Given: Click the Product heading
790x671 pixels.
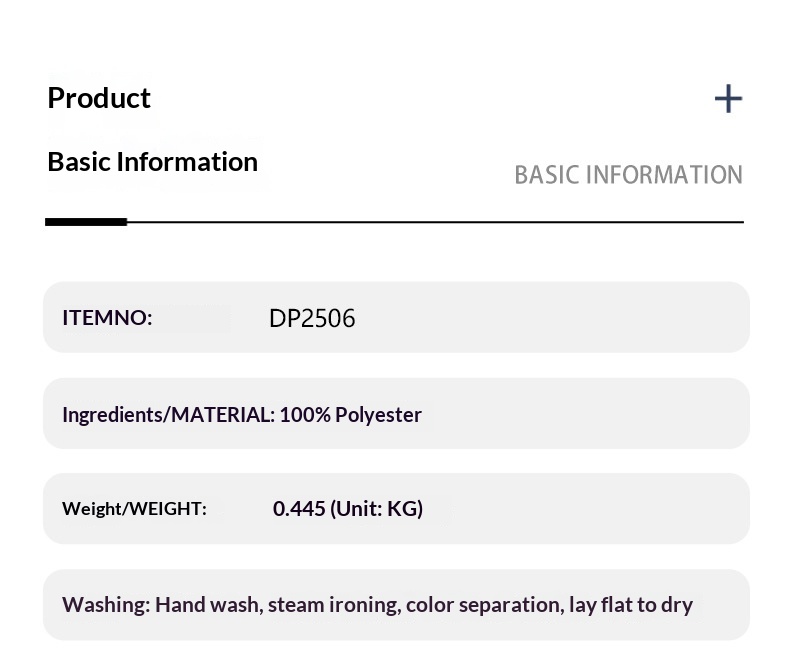Looking at the screenshot, I should 99,98.
